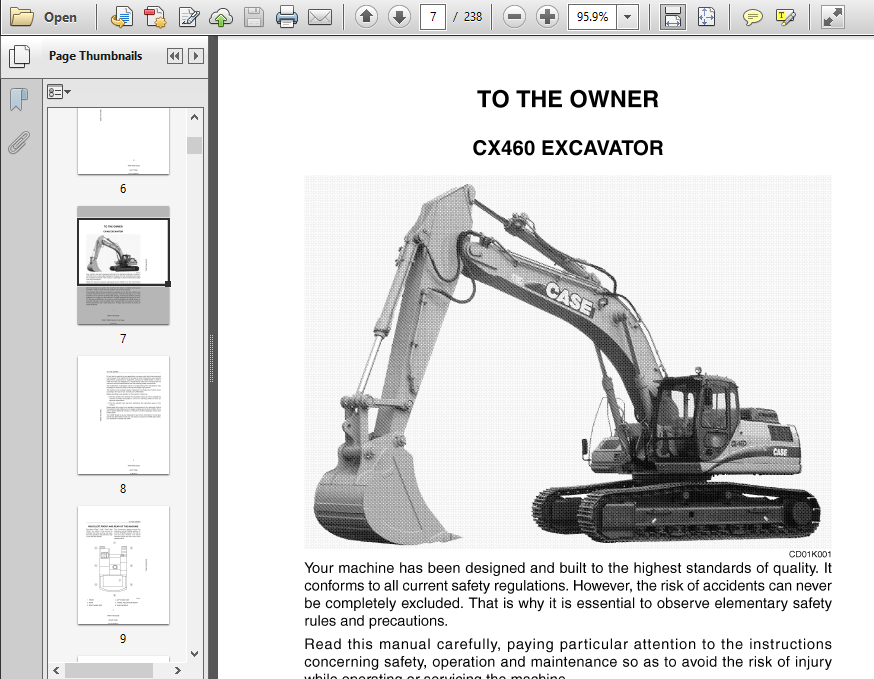Click the Open folder icon

[x=22, y=17]
